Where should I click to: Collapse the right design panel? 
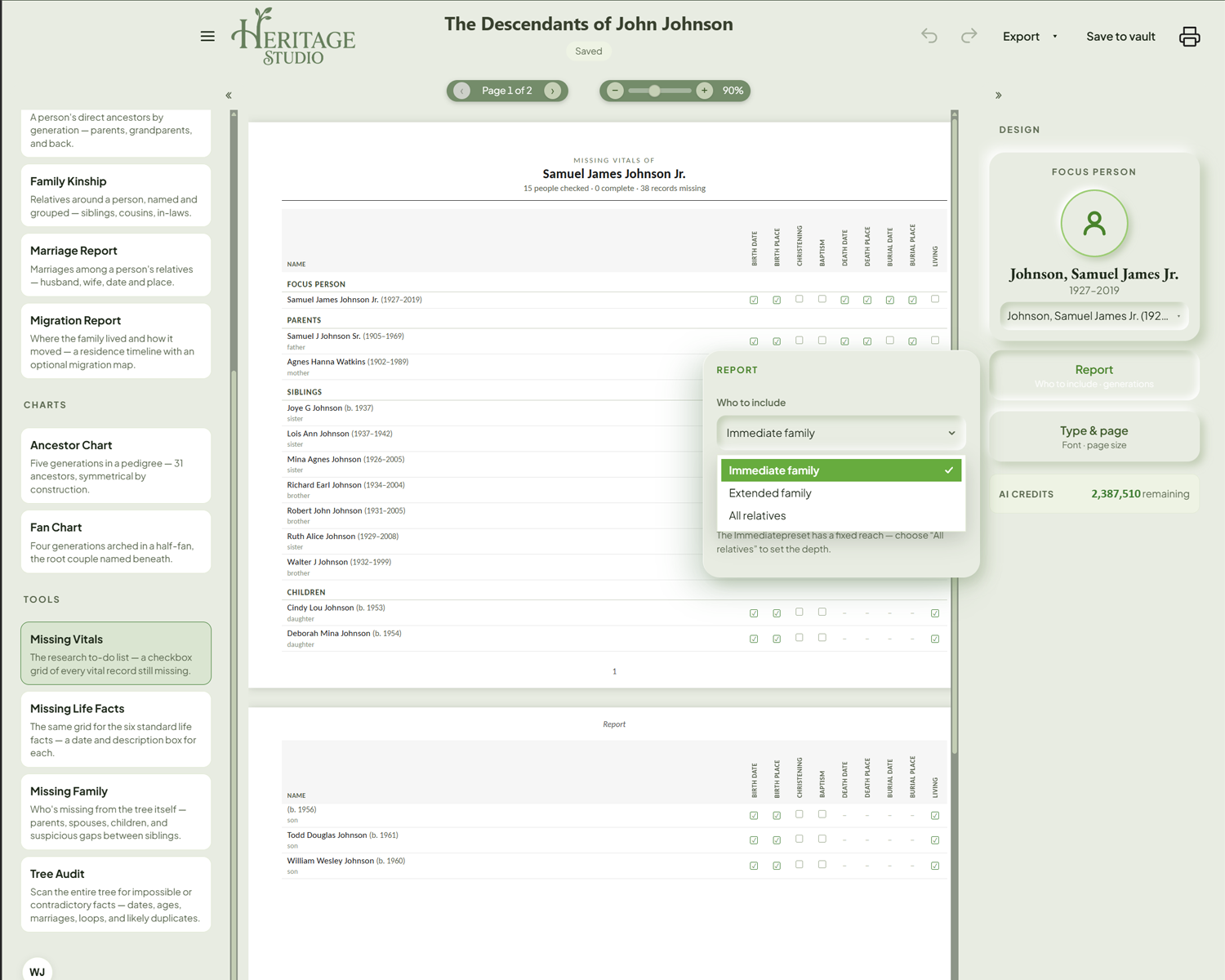pyautogui.click(x=998, y=96)
